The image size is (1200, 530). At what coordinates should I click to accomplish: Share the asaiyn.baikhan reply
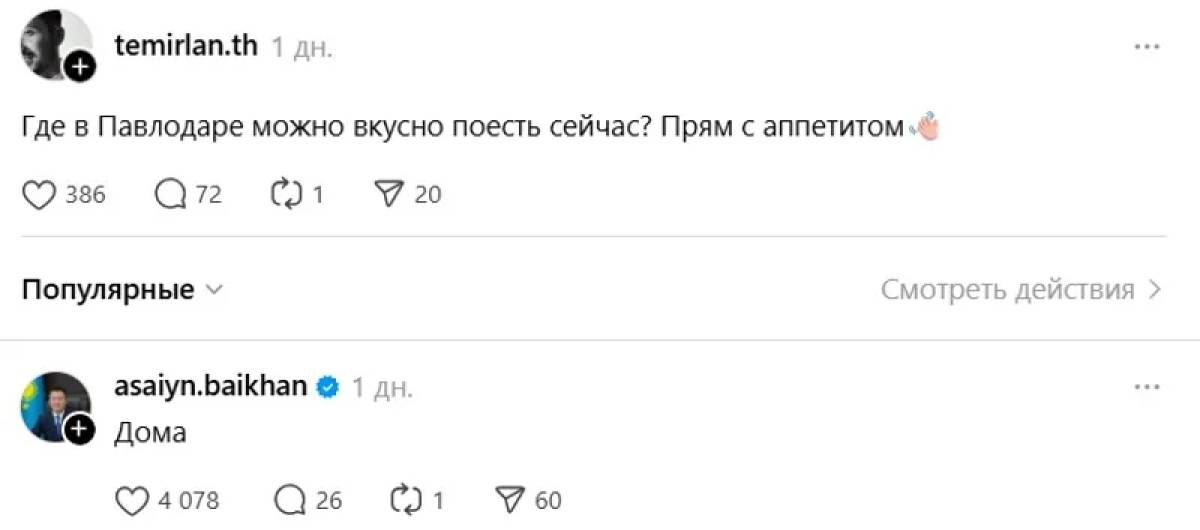(510, 499)
